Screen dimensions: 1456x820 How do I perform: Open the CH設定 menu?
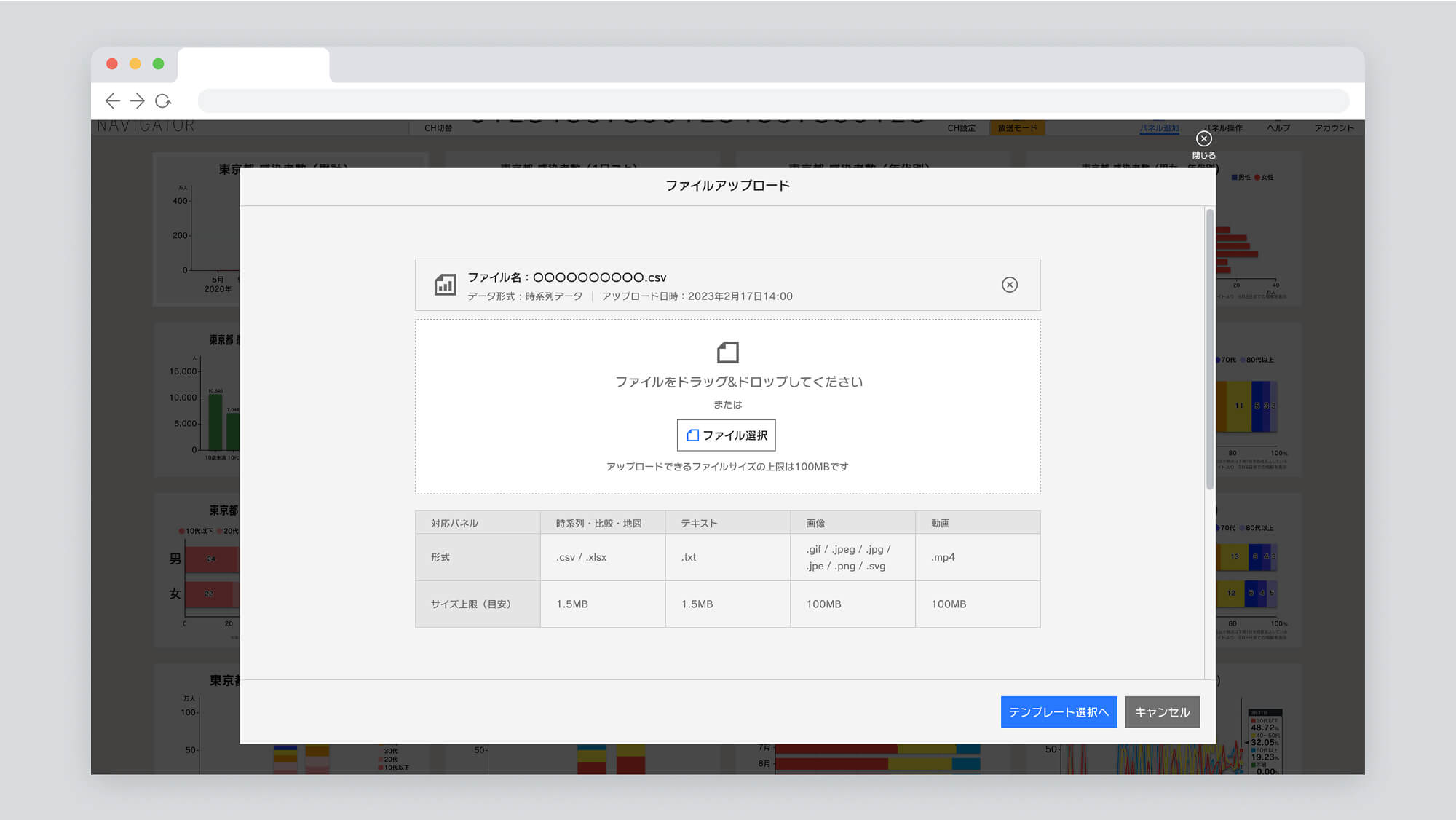(961, 128)
